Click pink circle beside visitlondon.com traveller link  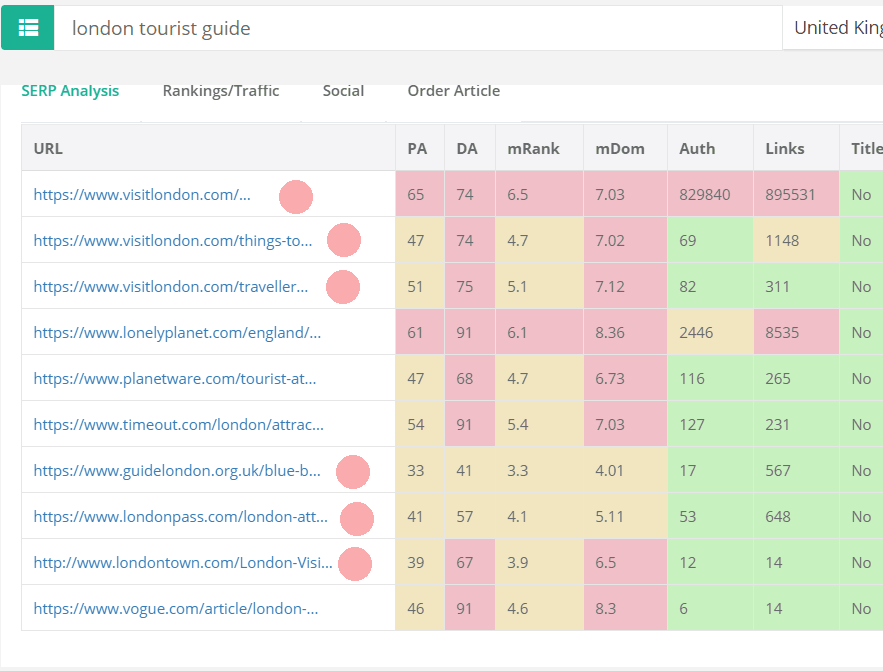pos(343,287)
